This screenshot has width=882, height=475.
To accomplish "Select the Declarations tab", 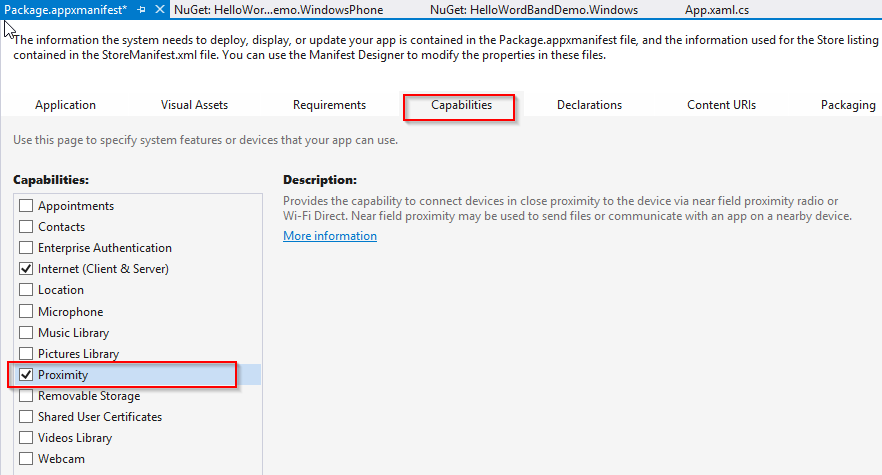I will [x=589, y=105].
